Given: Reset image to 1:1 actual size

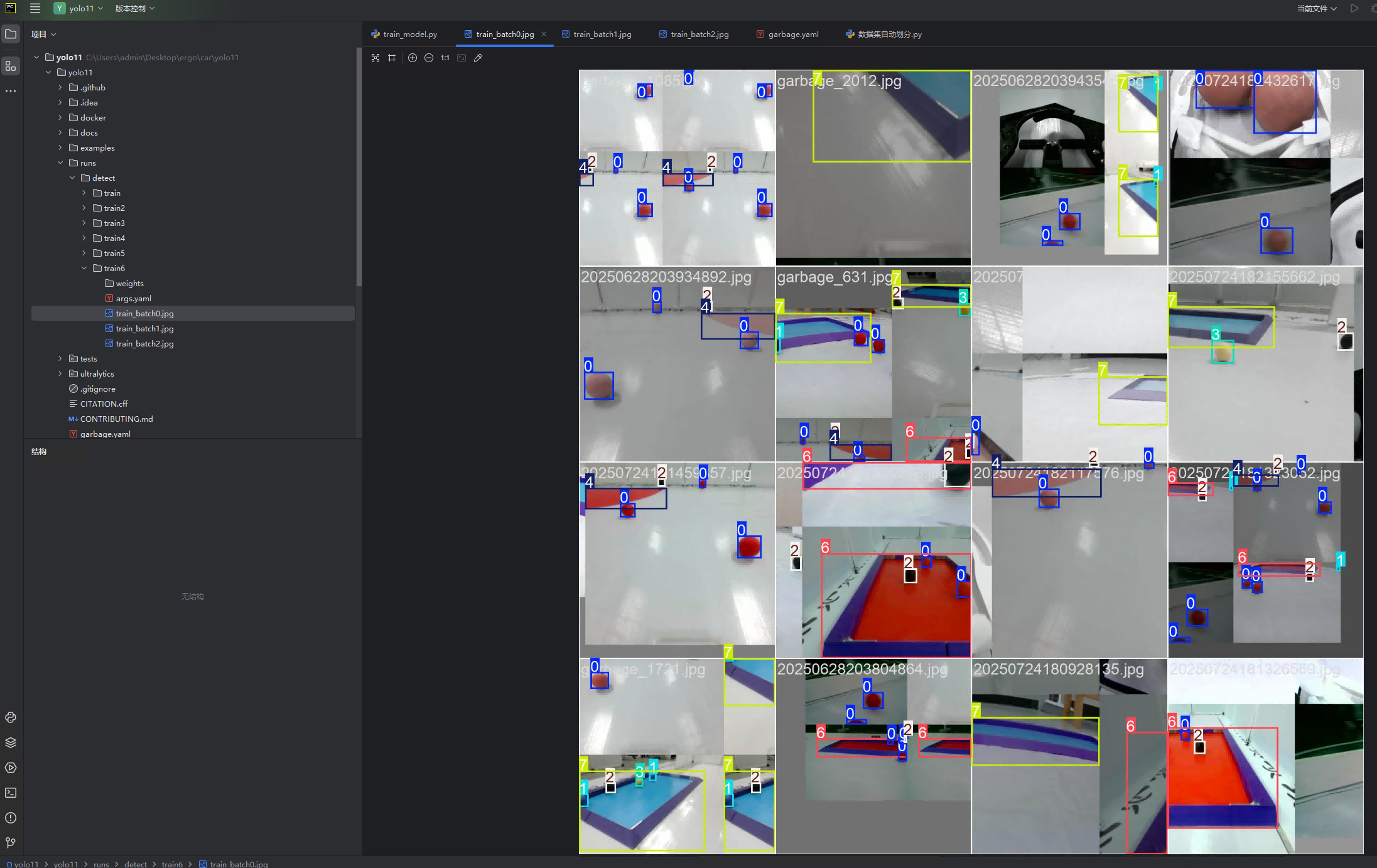Looking at the screenshot, I should coord(445,58).
